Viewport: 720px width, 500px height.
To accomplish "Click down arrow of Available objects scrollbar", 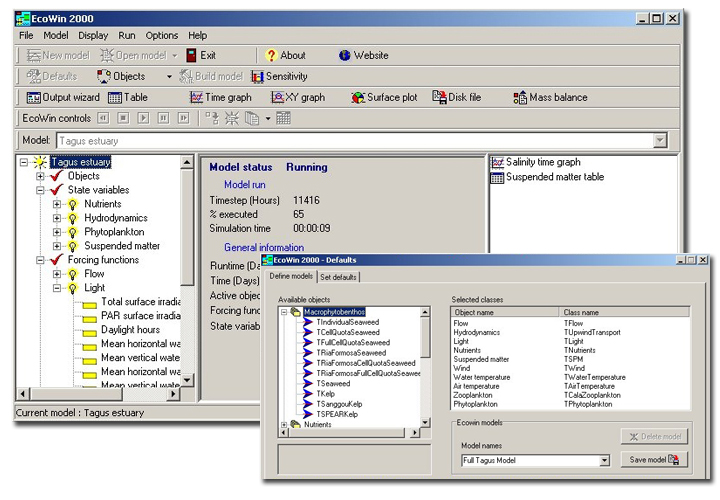I will [425, 422].
